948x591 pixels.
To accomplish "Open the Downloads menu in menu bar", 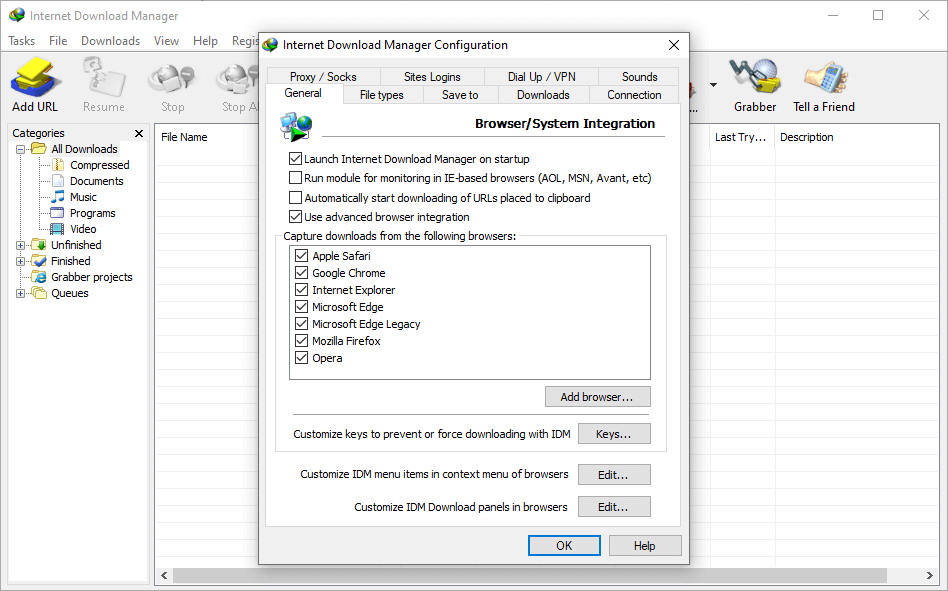I will tap(110, 40).
